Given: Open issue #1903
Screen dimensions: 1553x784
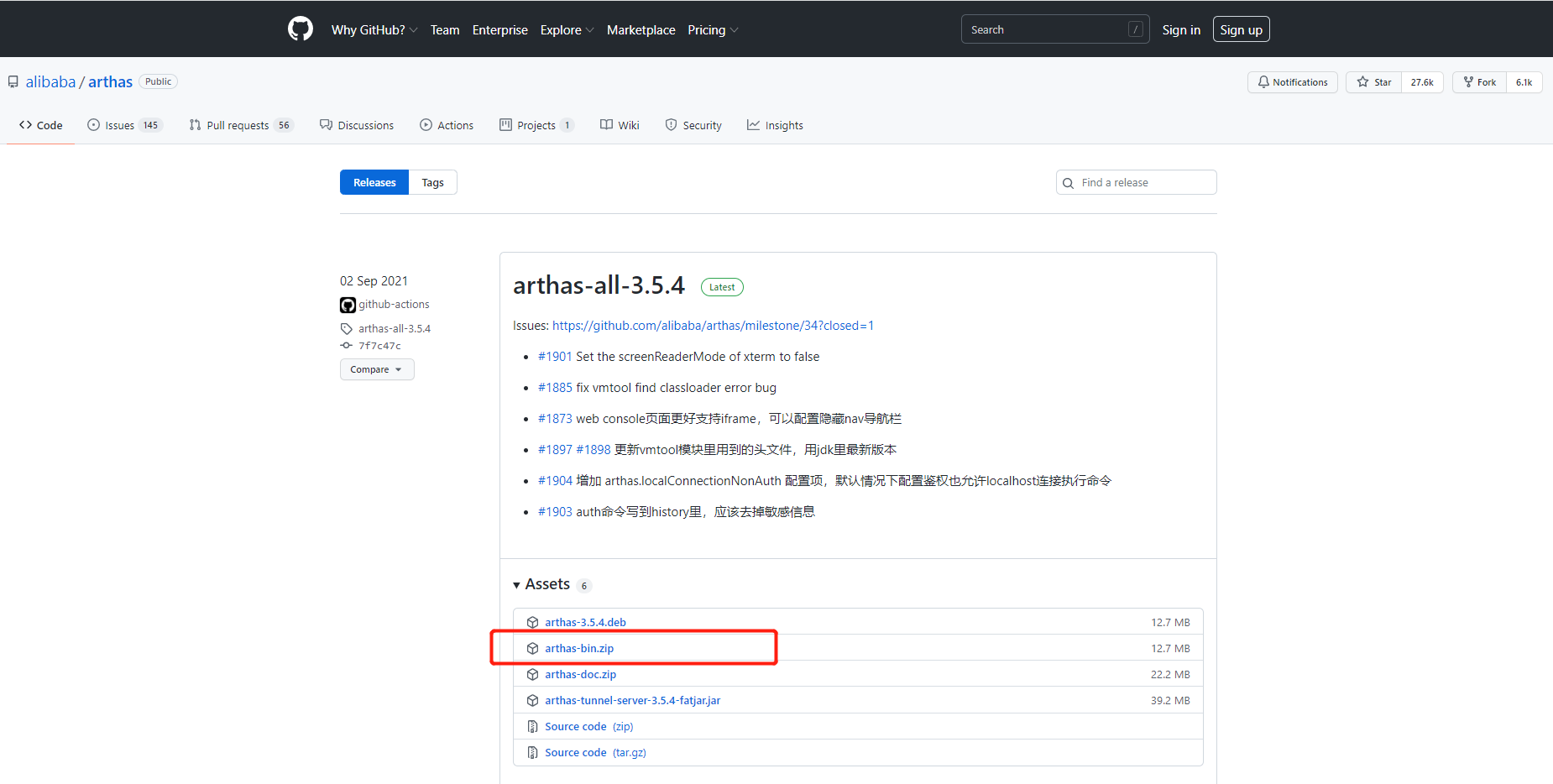Looking at the screenshot, I should point(555,512).
